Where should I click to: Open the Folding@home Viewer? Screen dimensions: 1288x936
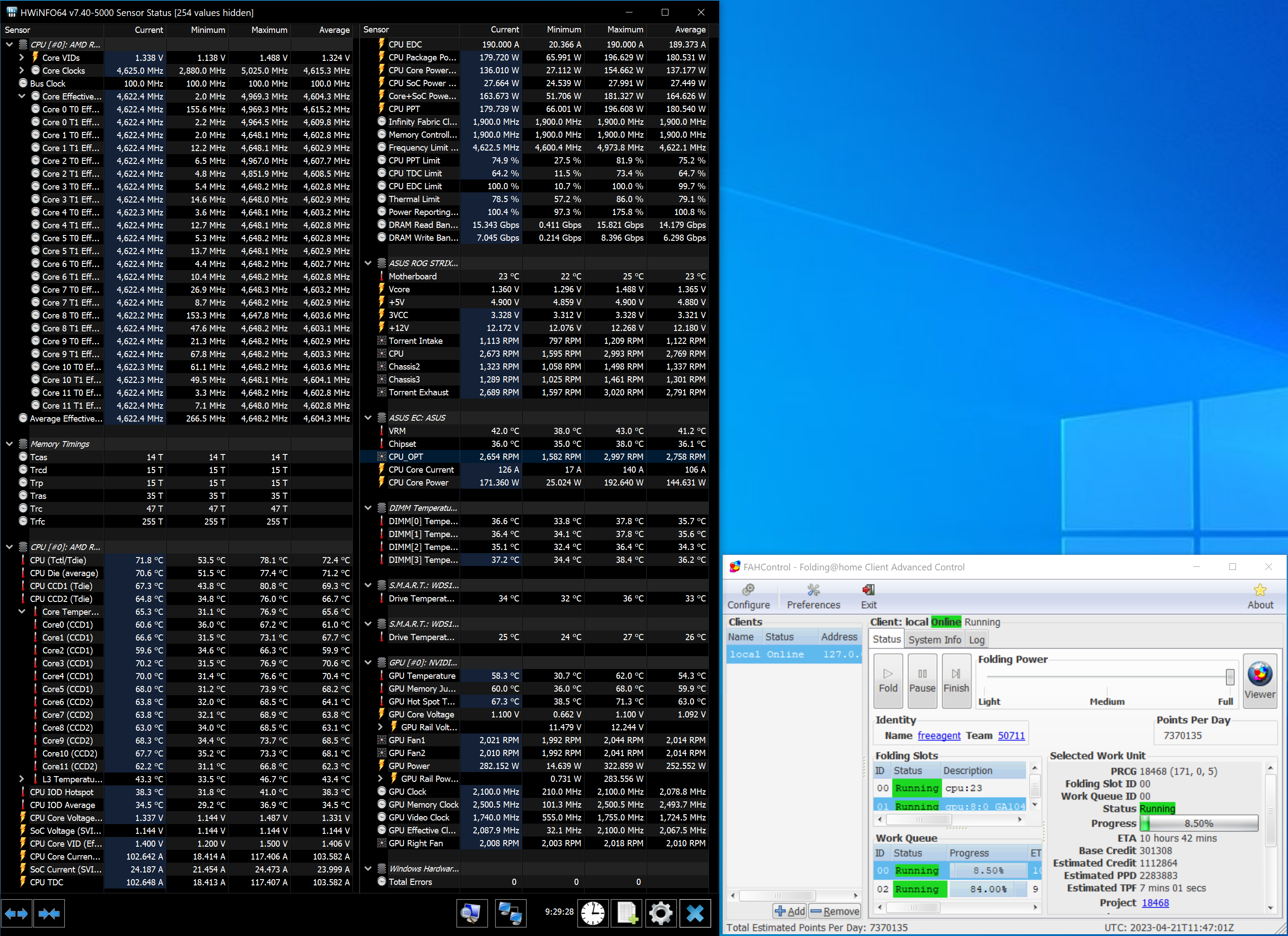(x=1260, y=681)
